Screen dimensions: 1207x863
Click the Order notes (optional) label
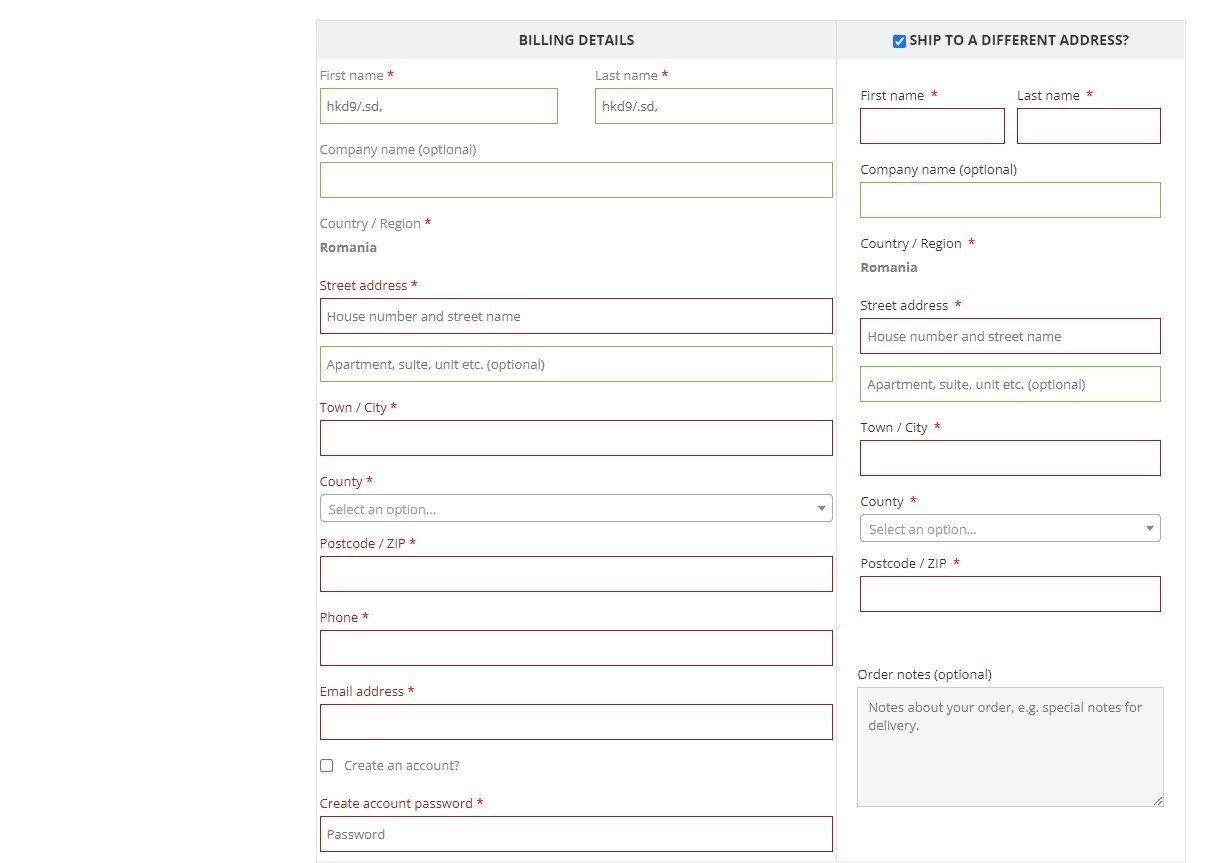click(x=925, y=674)
